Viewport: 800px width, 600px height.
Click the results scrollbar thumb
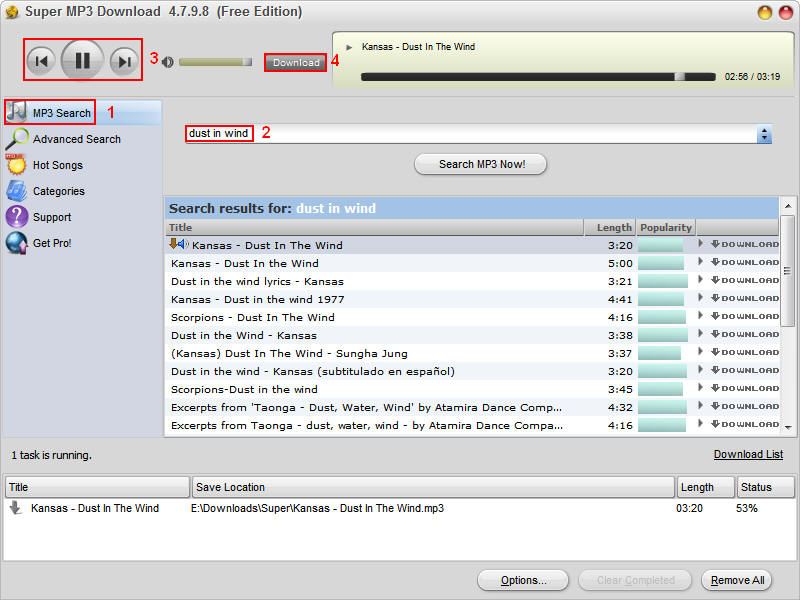point(788,270)
